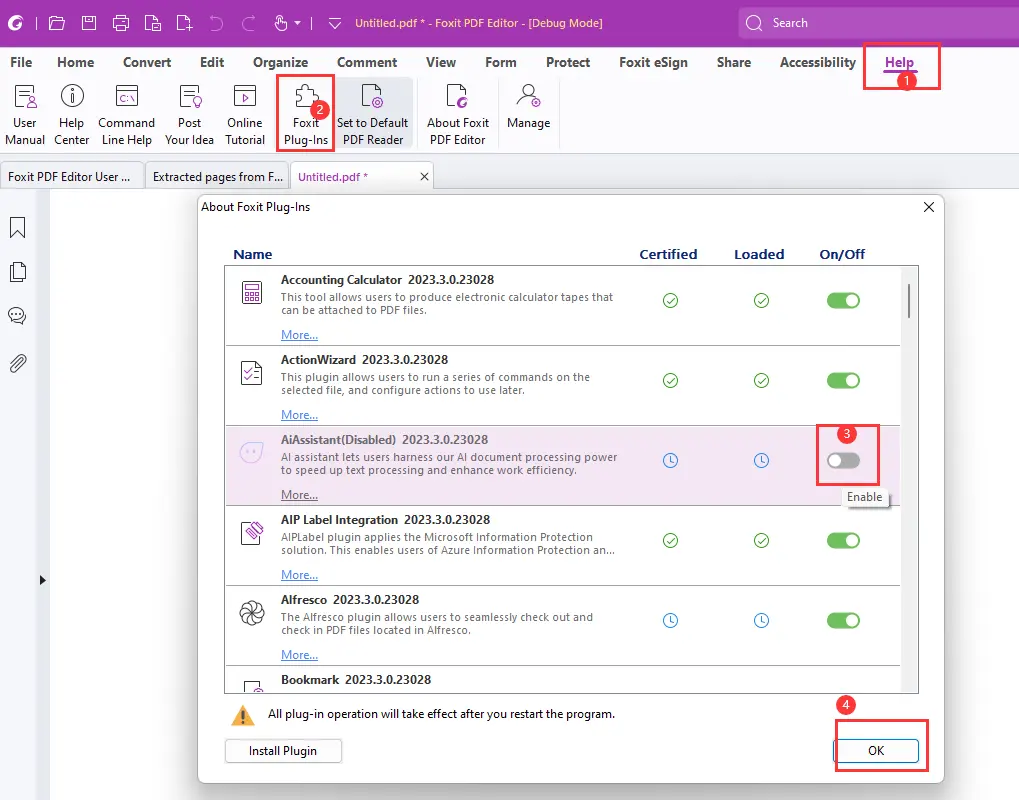Click the Install Plugin button

pyautogui.click(x=283, y=750)
